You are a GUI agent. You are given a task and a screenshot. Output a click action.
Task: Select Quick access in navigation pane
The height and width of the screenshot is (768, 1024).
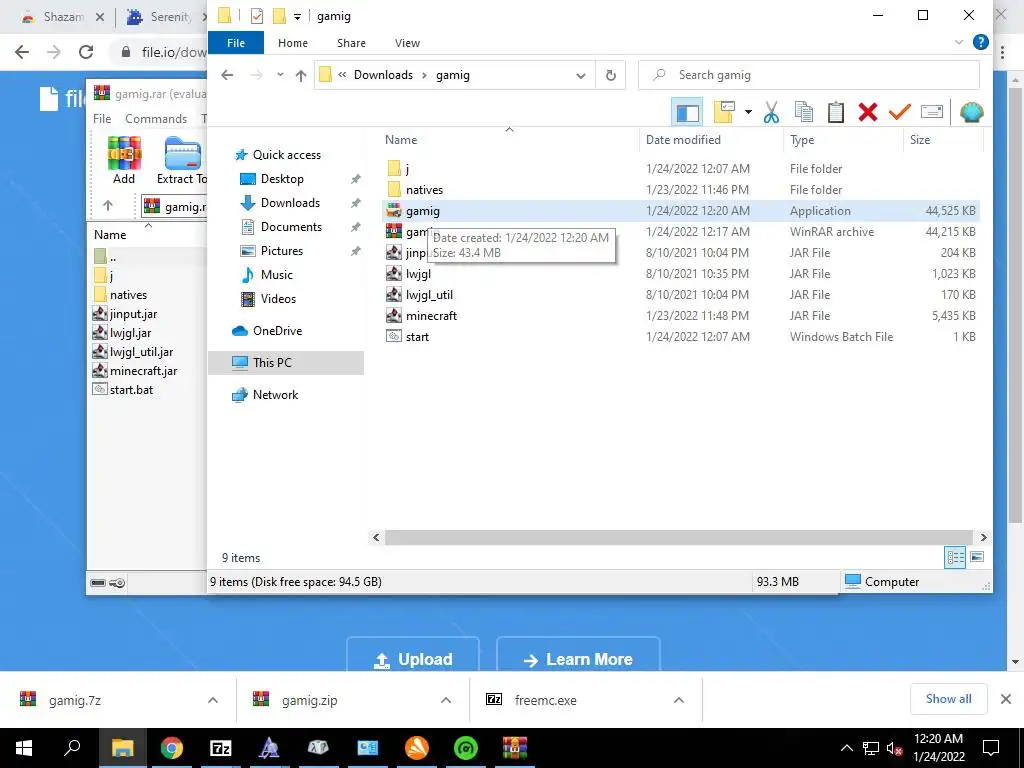(x=286, y=155)
